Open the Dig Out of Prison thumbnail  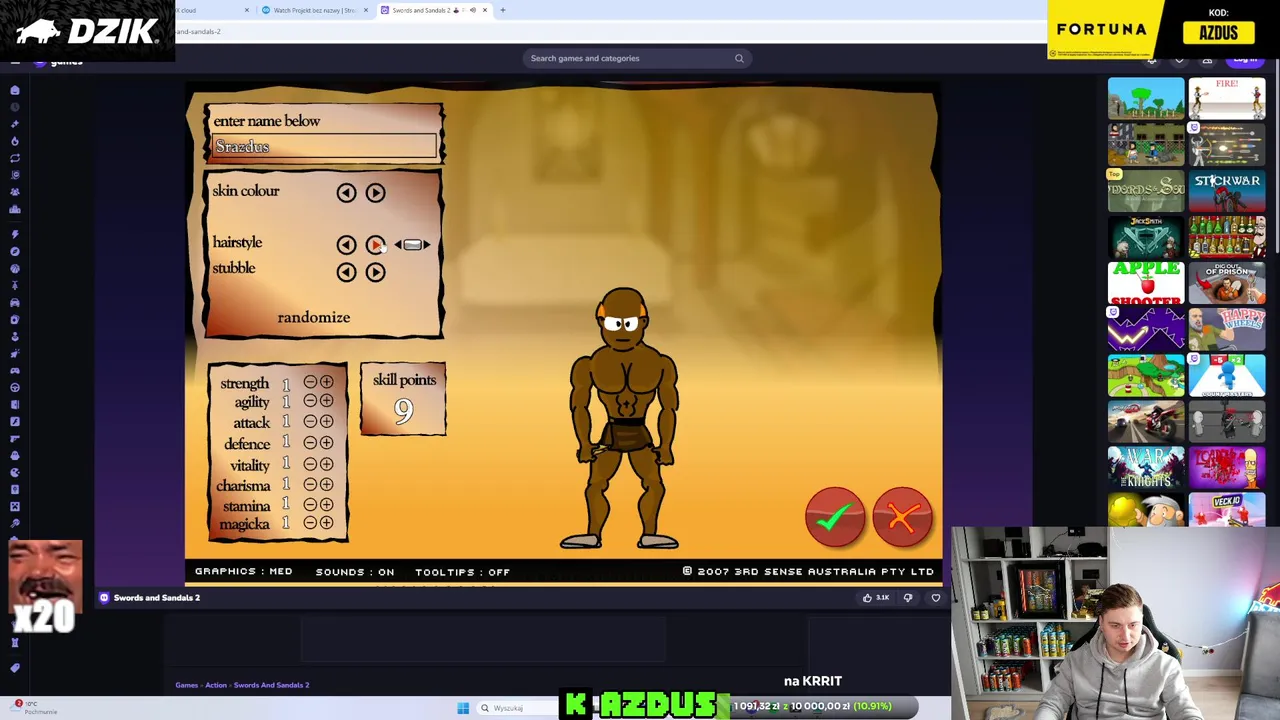tap(1227, 283)
